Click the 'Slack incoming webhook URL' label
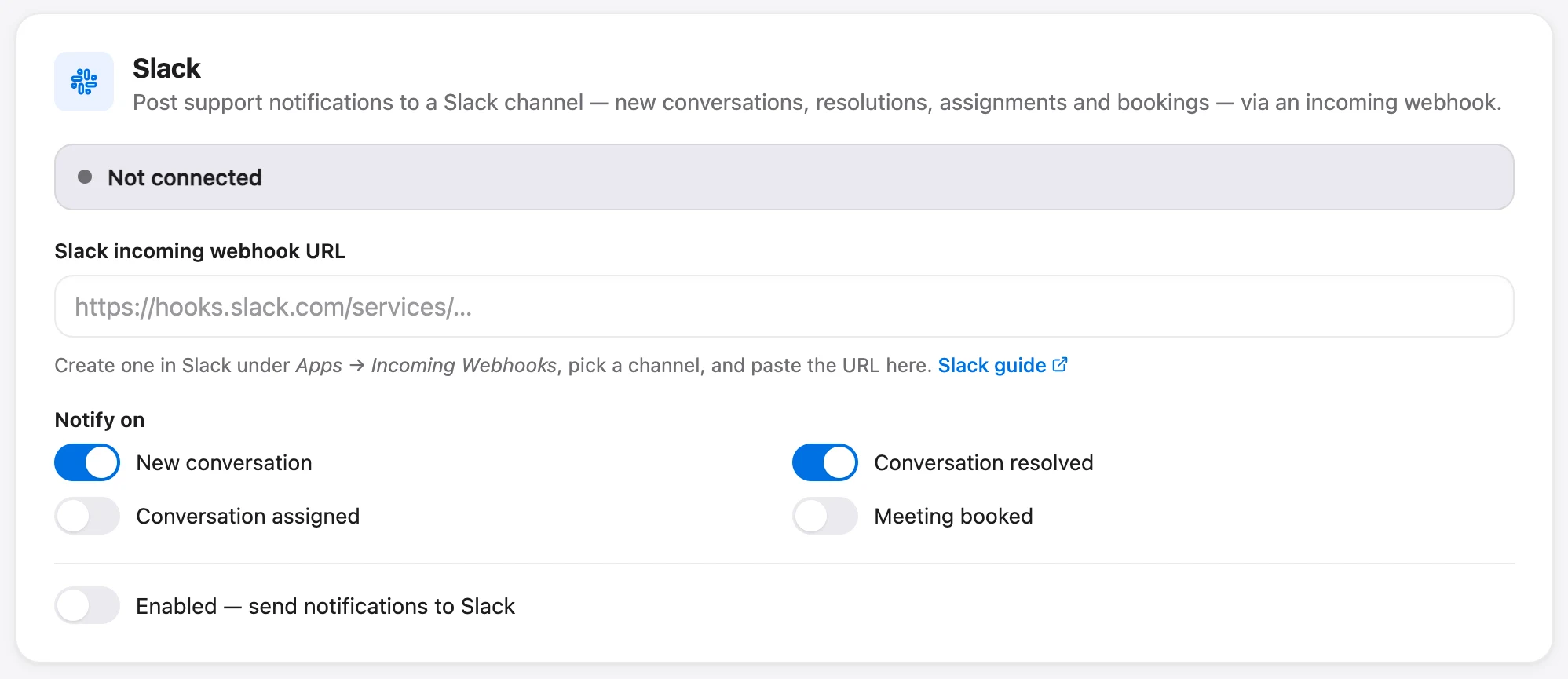The width and height of the screenshot is (1568, 679). [x=200, y=251]
